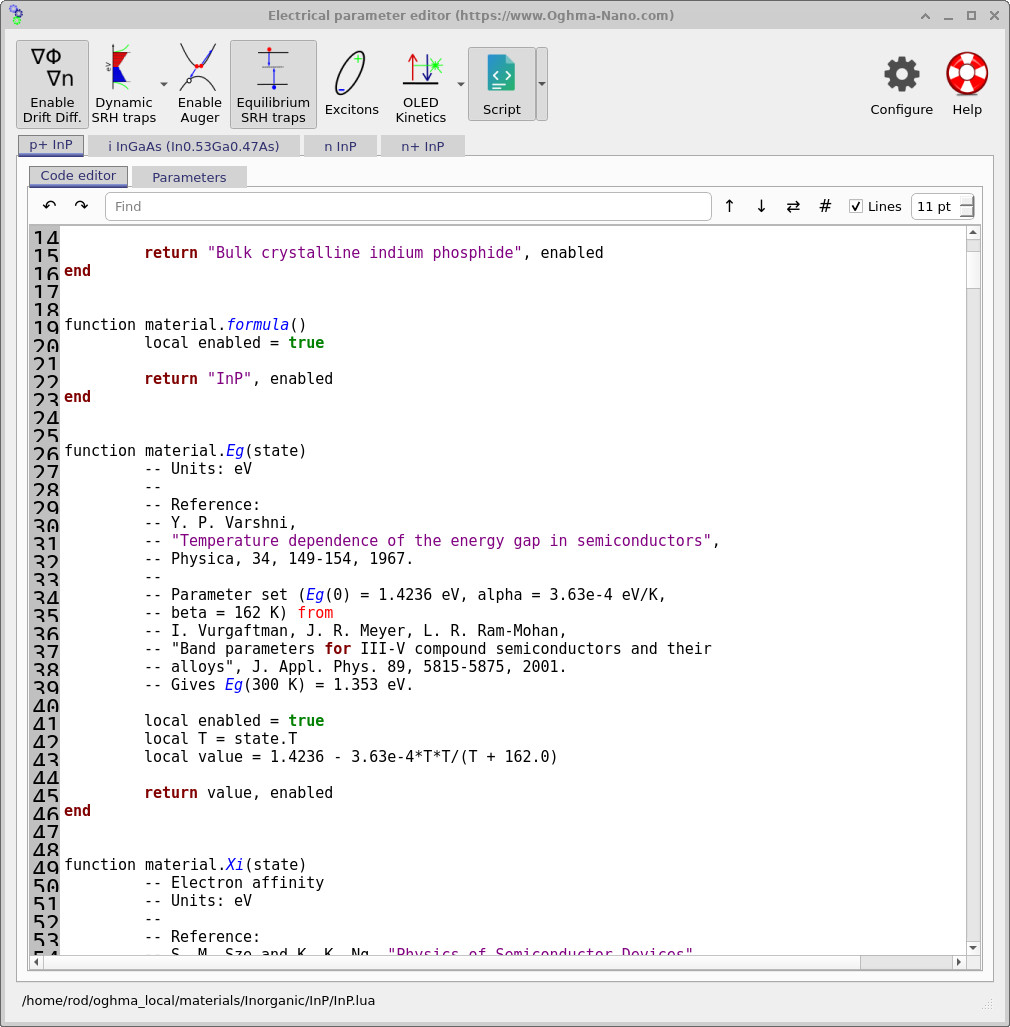
Task: Enable Auger recombination icon
Action: pos(199,84)
